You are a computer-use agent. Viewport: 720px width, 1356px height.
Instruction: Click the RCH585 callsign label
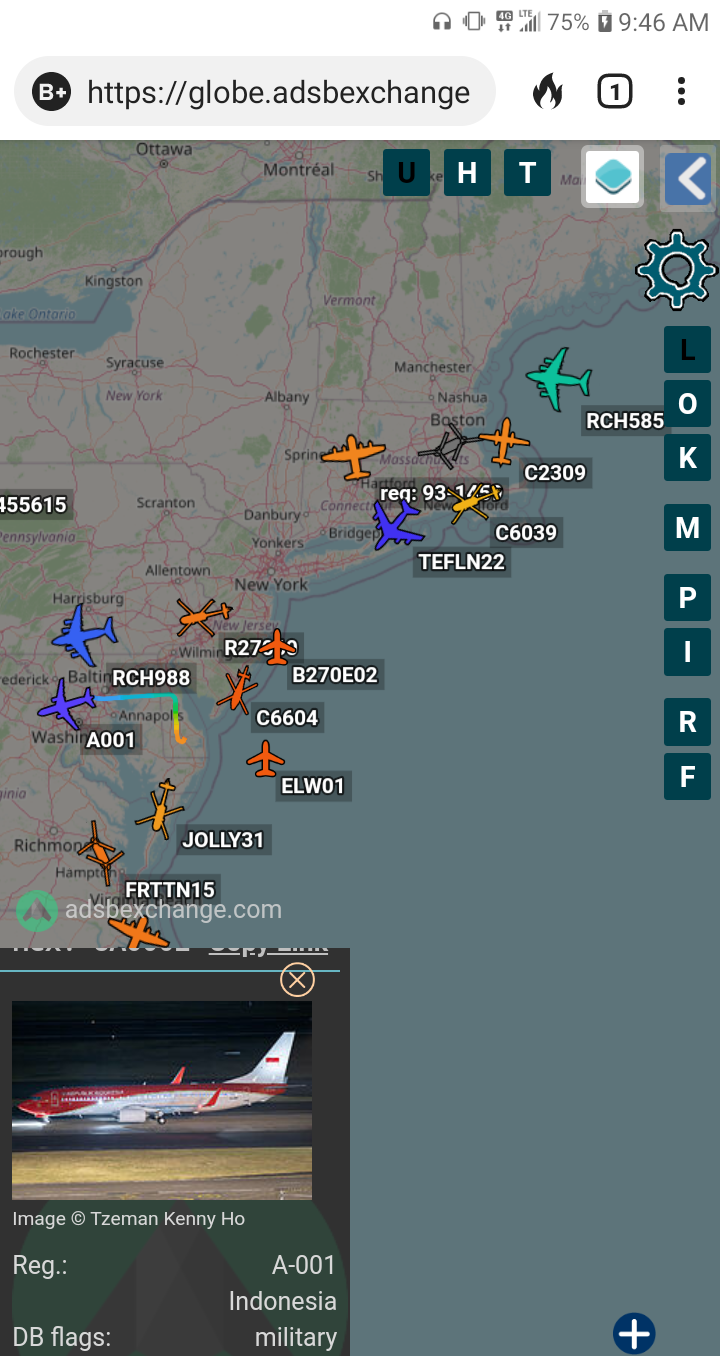coord(625,421)
